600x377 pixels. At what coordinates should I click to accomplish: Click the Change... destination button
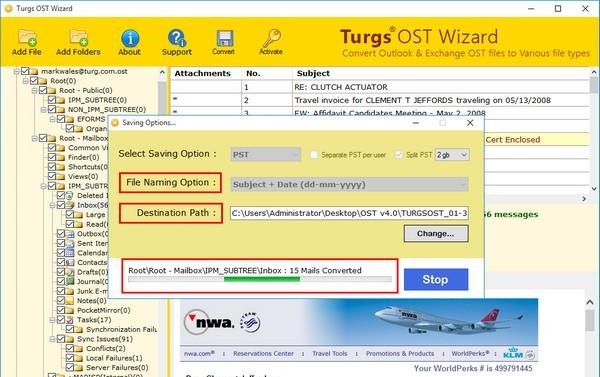point(436,233)
